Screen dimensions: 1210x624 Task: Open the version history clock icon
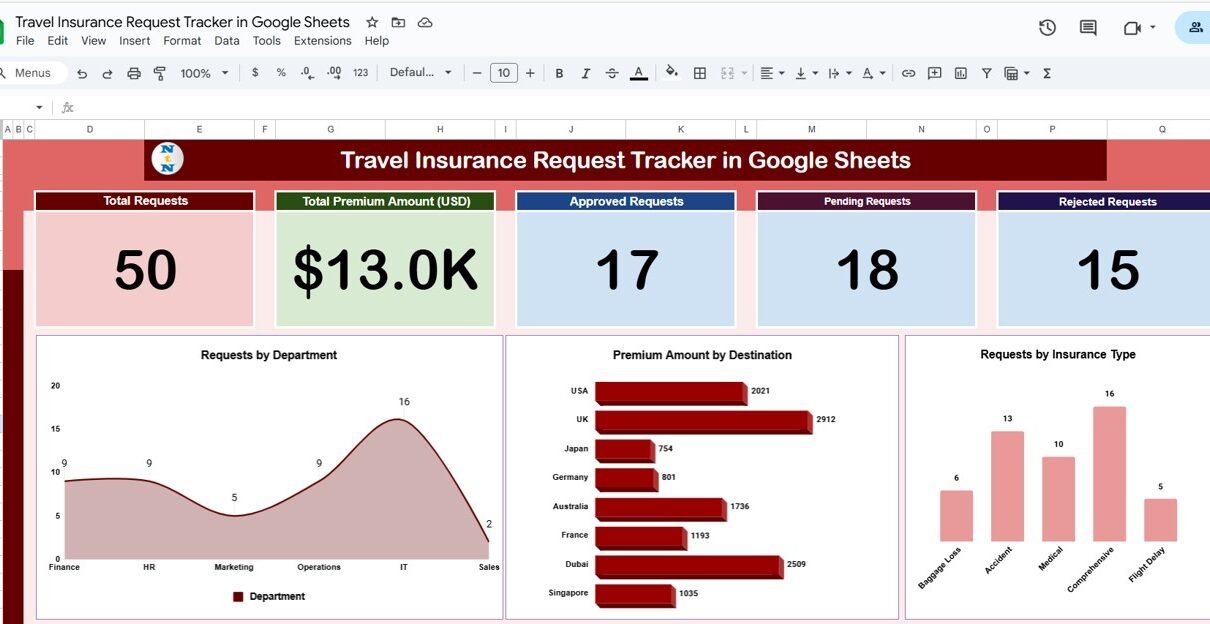(x=1047, y=28)
